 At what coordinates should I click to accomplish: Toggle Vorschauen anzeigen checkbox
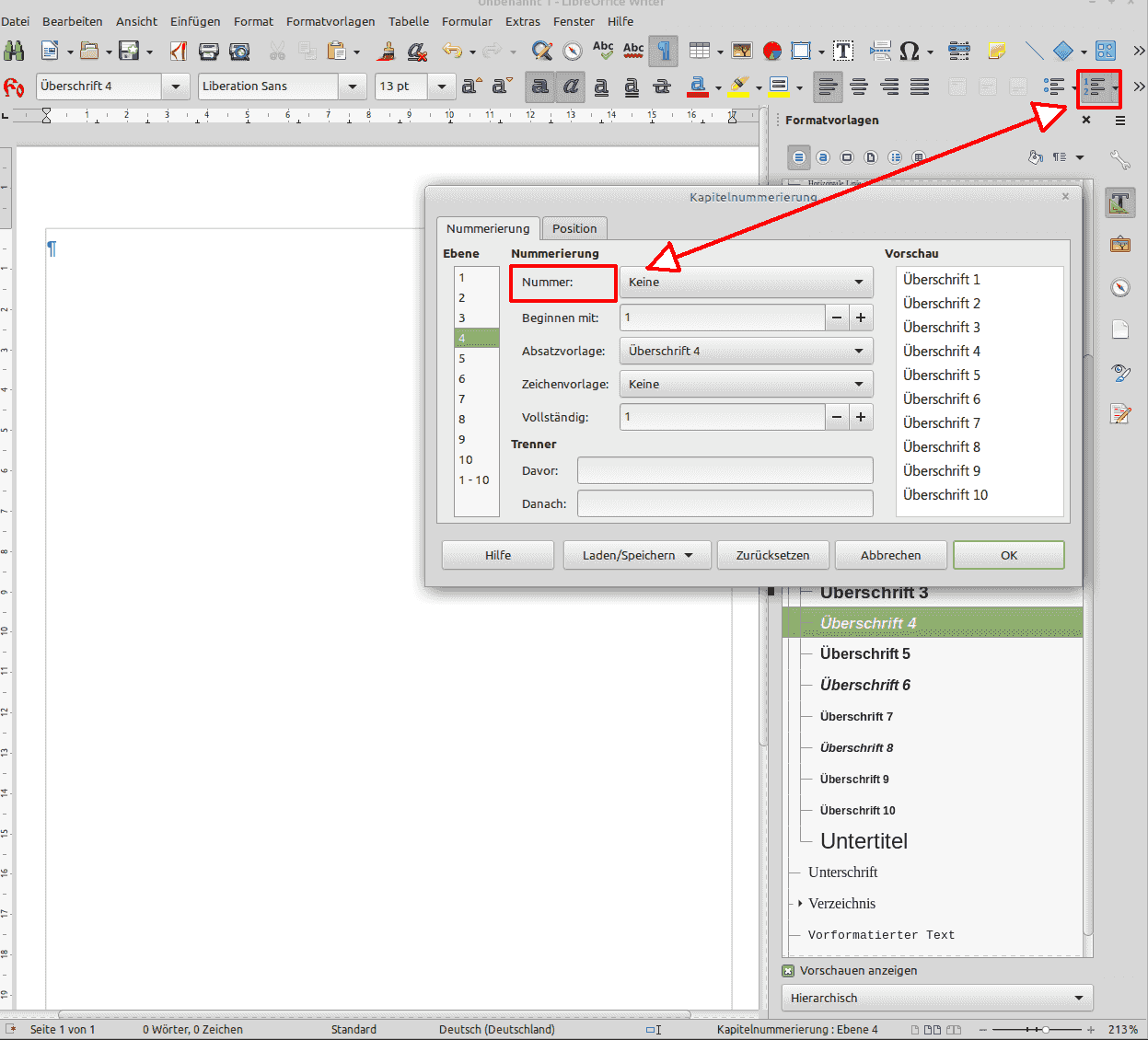click(x=788, y=971)
